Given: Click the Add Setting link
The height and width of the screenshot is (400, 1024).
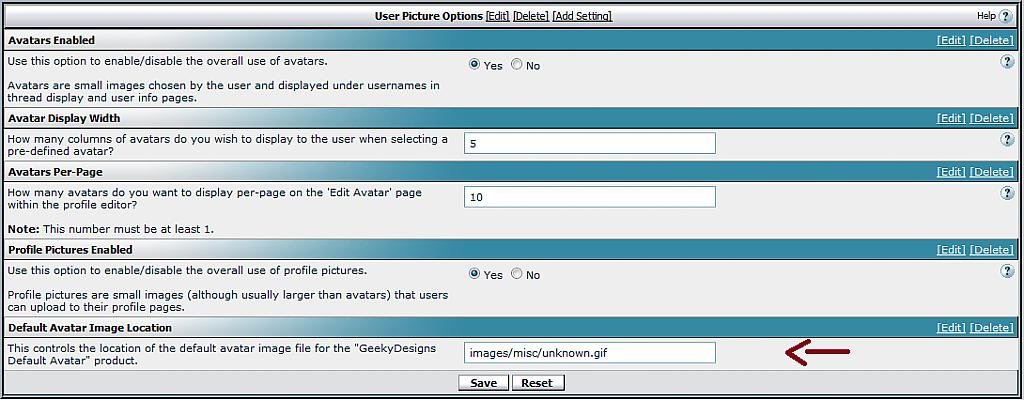Looking at the screenshot, I should pos(582,16).
